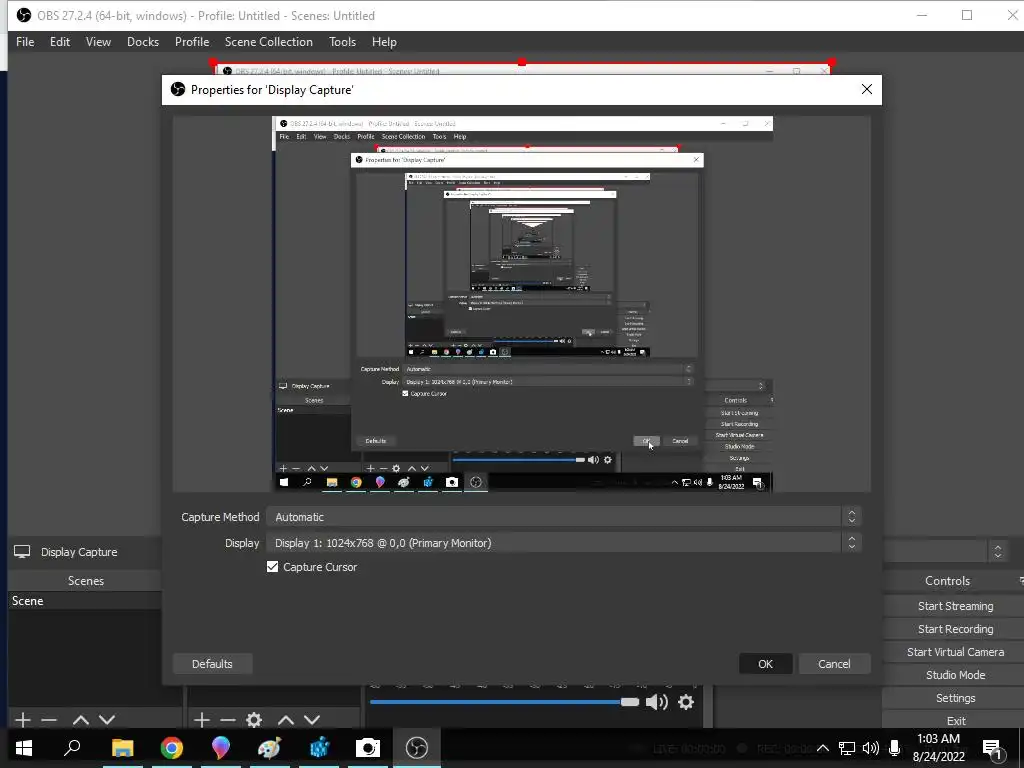Click Start Recording in Controls
Viewport: 1024px width, 768px height.
(955, 629)
